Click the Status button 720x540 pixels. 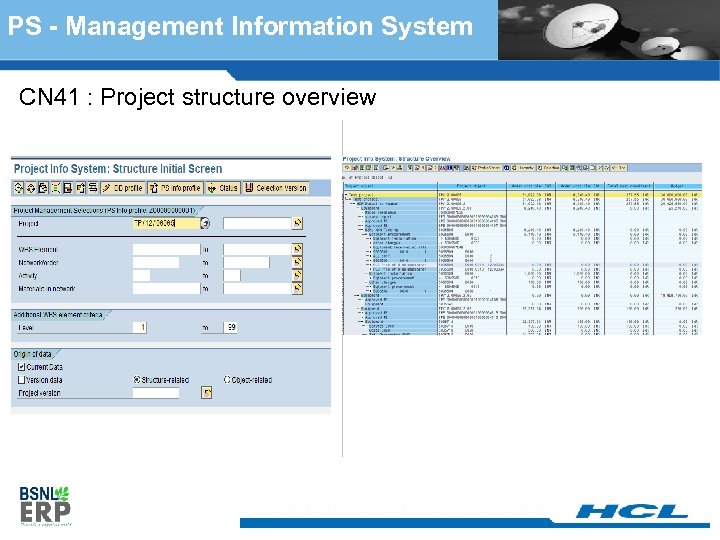(223, 188)
